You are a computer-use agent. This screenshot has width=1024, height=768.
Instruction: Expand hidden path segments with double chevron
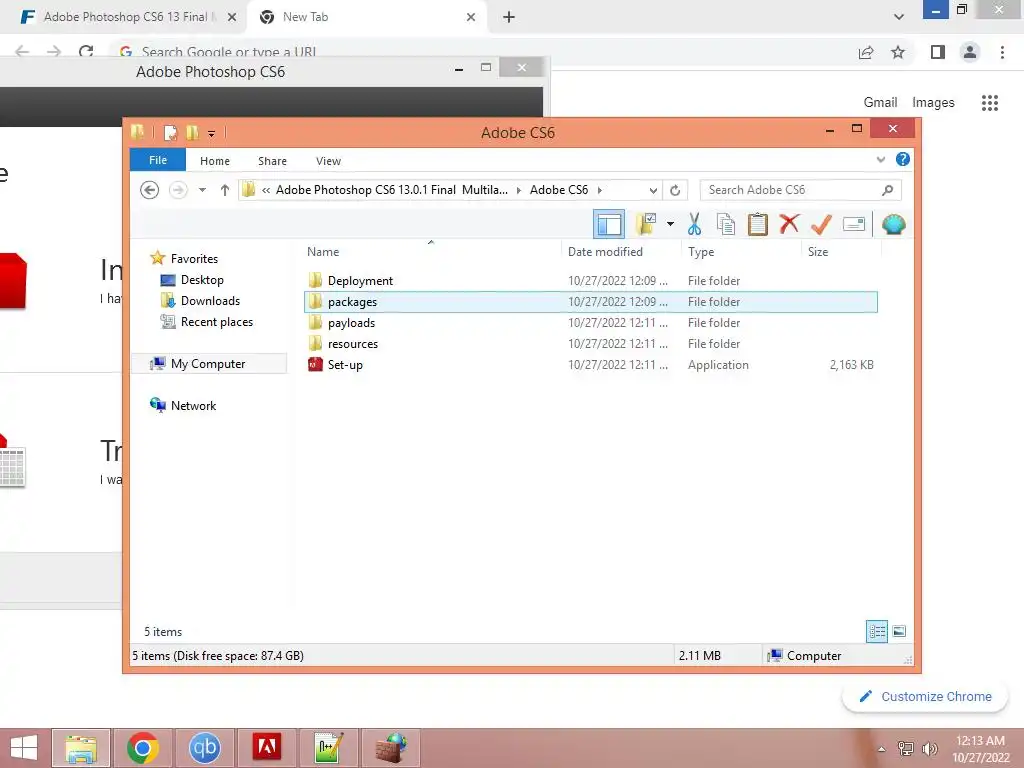(x=266, y=190)
